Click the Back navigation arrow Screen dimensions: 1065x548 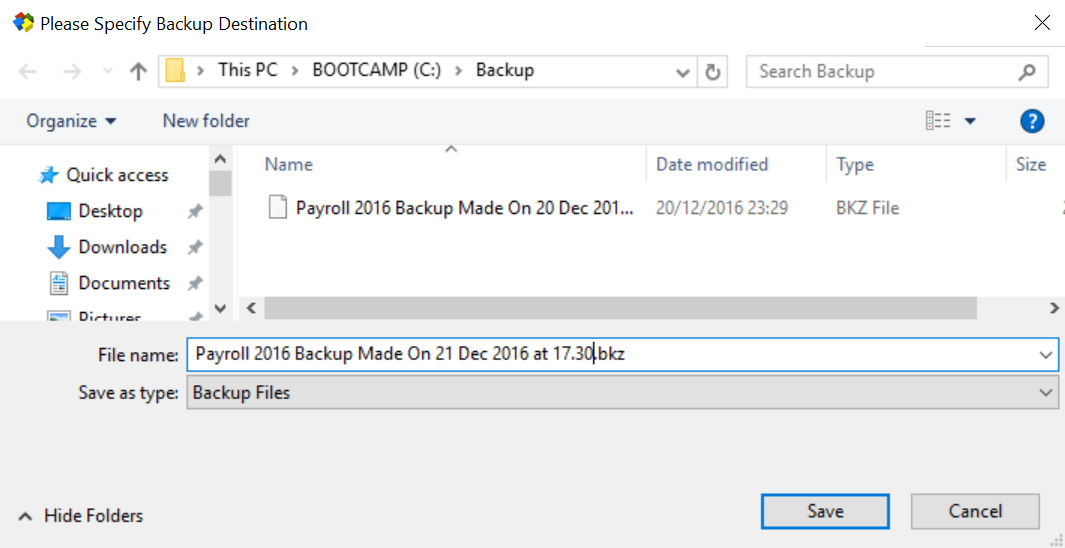tap(28, 71)
